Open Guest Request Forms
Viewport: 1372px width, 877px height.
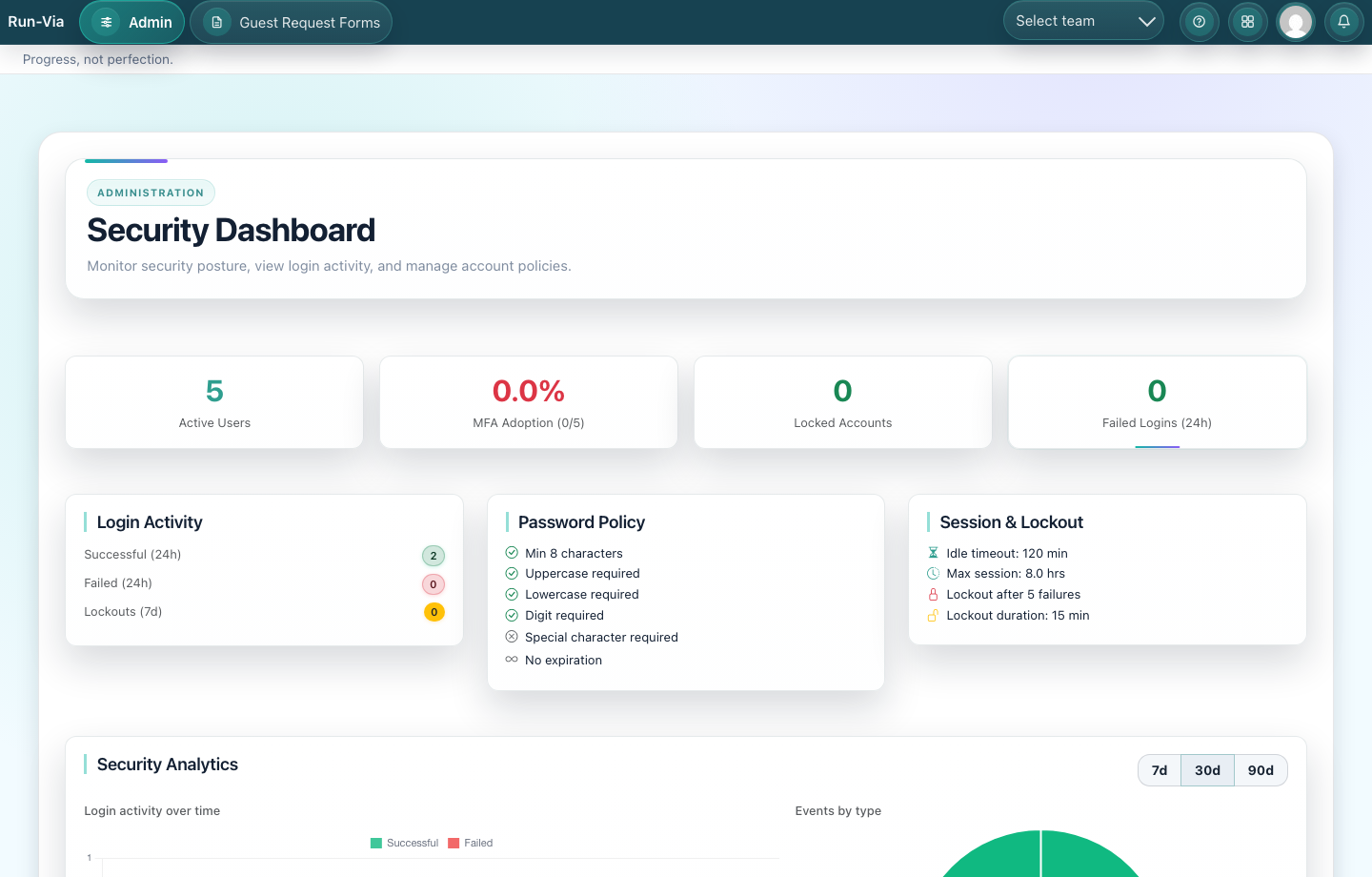coord(292,22)
